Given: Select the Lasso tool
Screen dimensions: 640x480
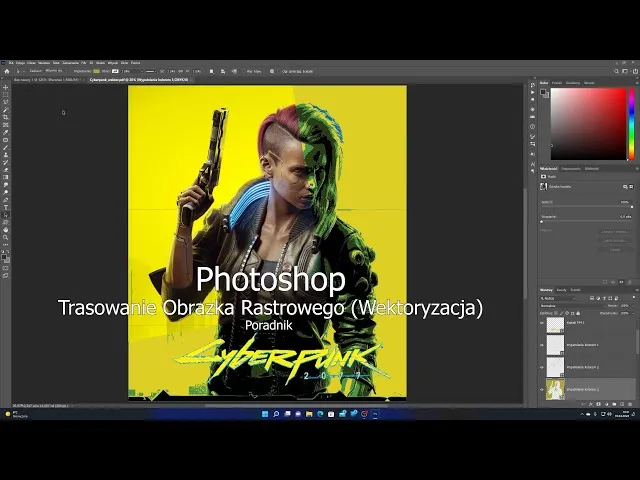Looking at the screenshot, I should point(6,102).
